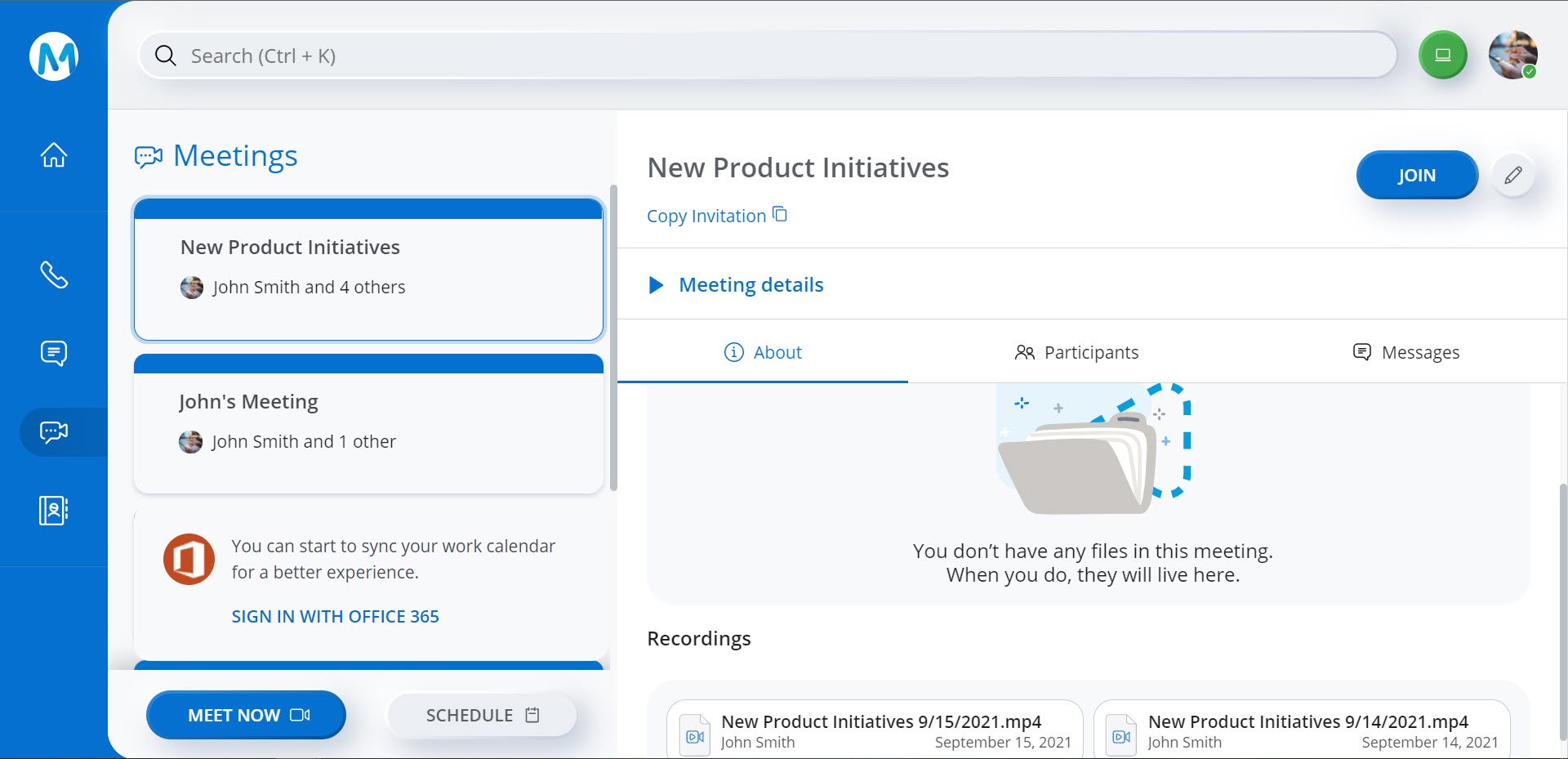Switch to the Participants tab
This screenshot has height=759, width=1568.
[1076, 352]
